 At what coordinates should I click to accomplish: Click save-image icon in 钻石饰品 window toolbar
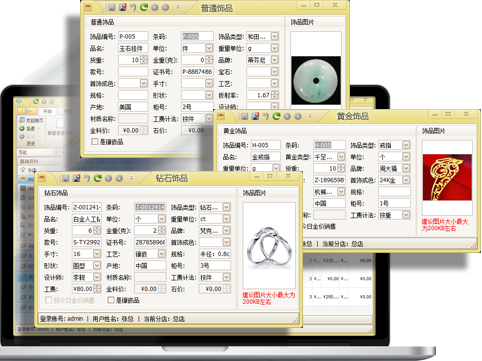point(76,178)
